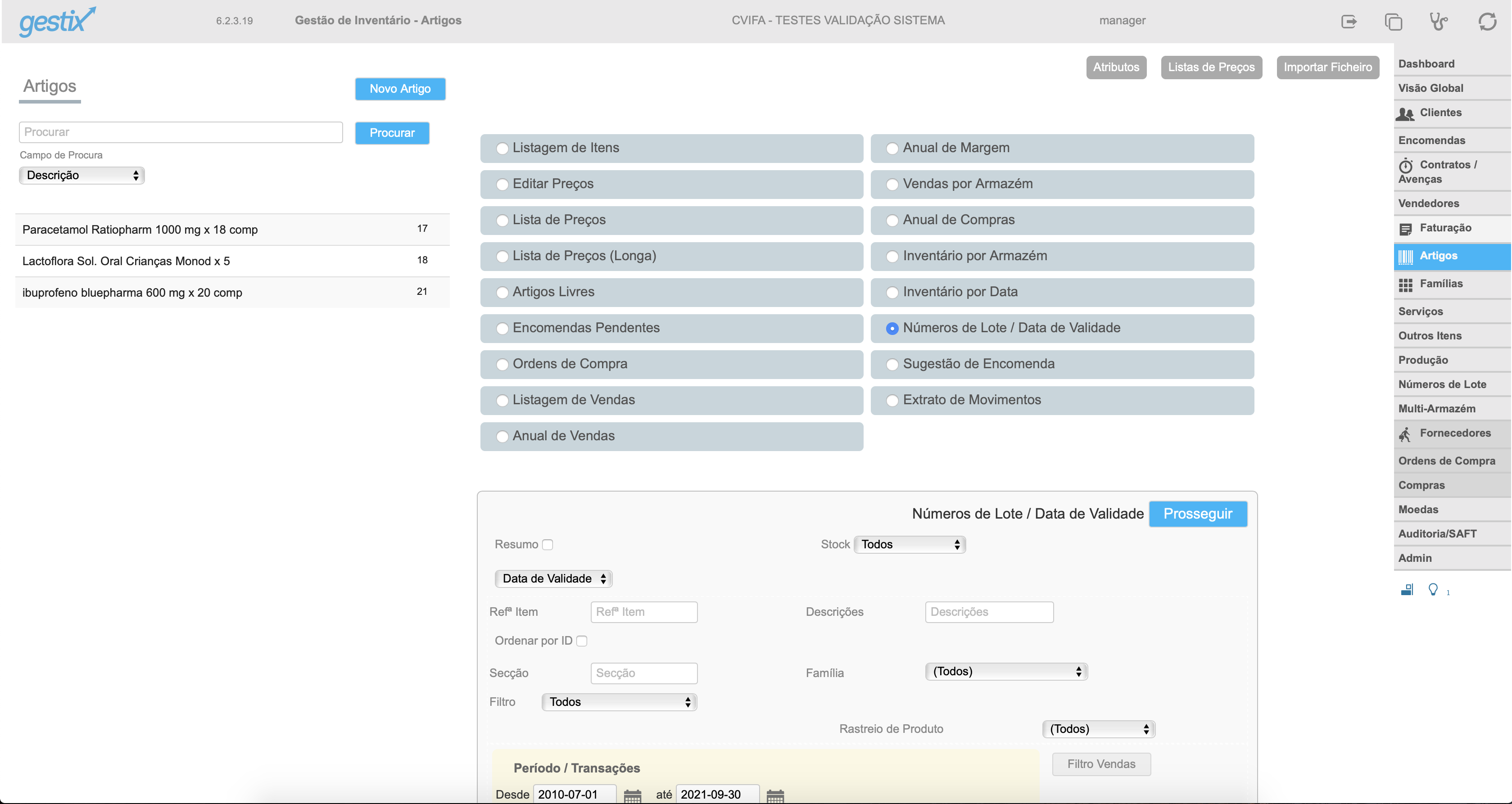1512x804 pixels.
Task: Click the lightbulb tips icon under the sidebar
Action: click(x=1433, y=589)
